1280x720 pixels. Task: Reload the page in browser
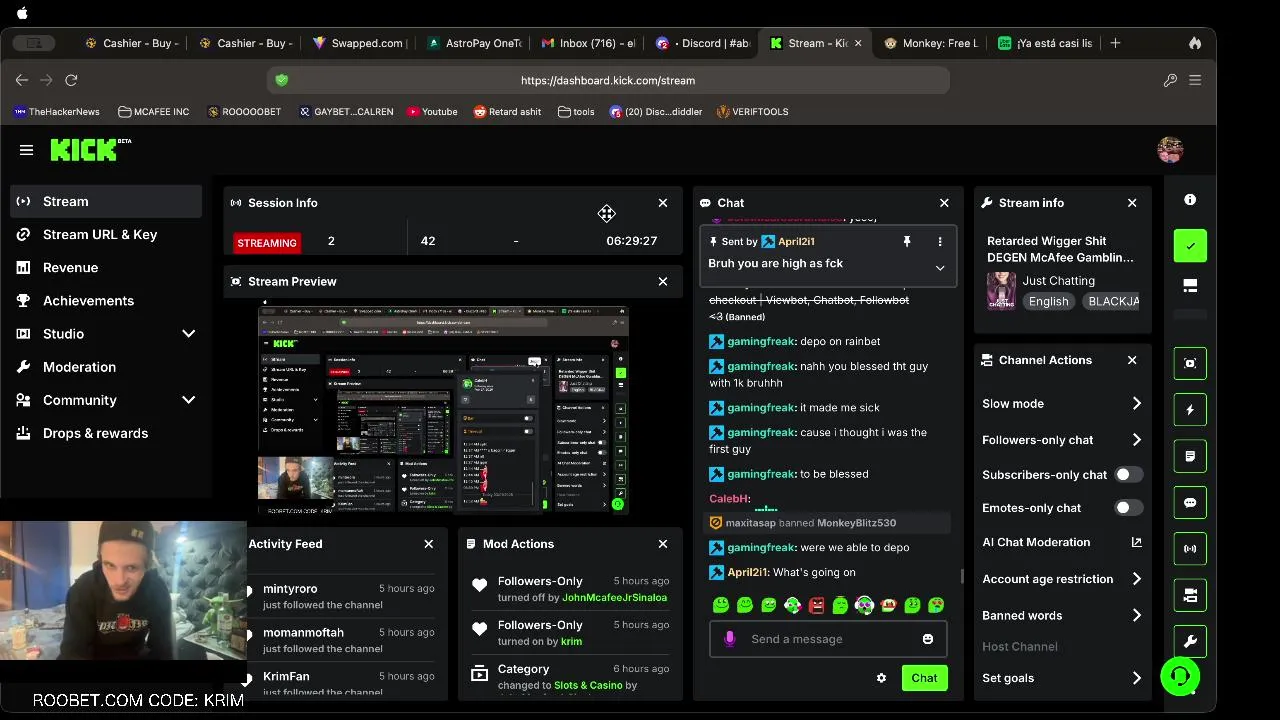[x=71, y=80]
